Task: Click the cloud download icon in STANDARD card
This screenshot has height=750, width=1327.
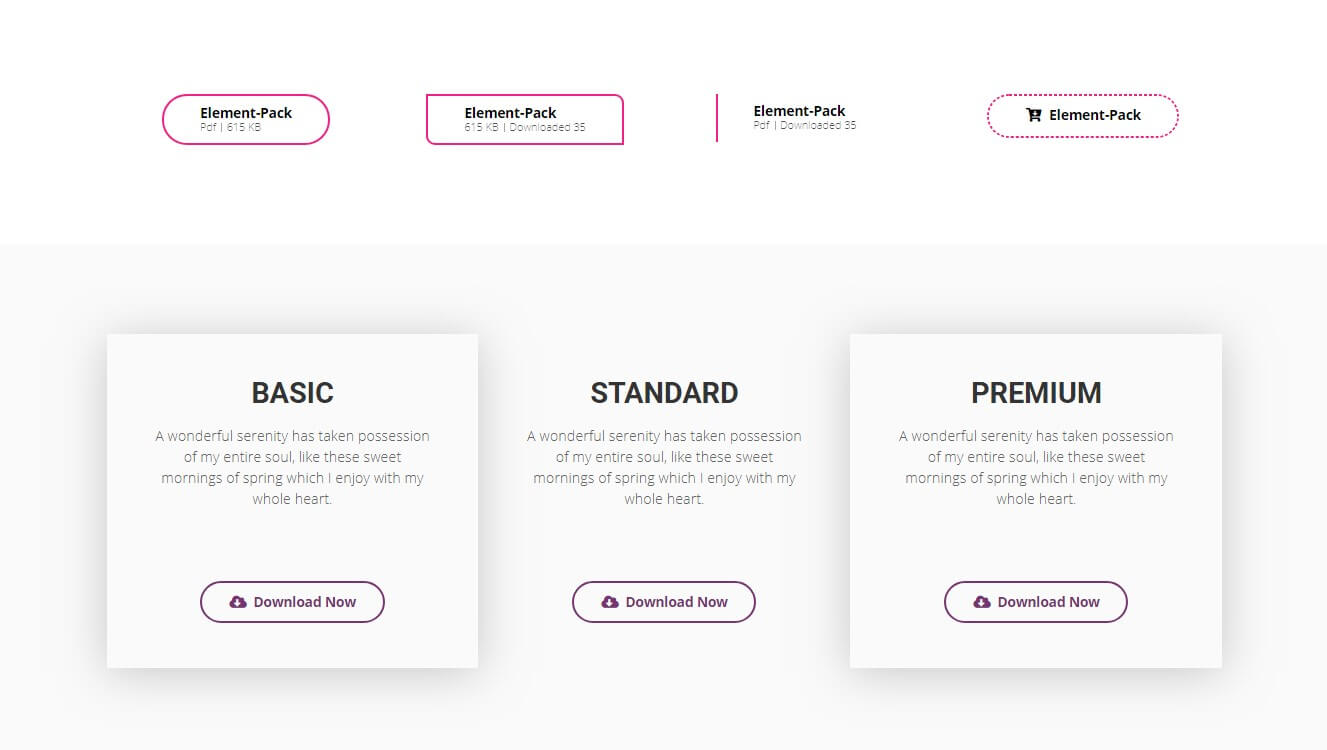Action: (610, 602)
